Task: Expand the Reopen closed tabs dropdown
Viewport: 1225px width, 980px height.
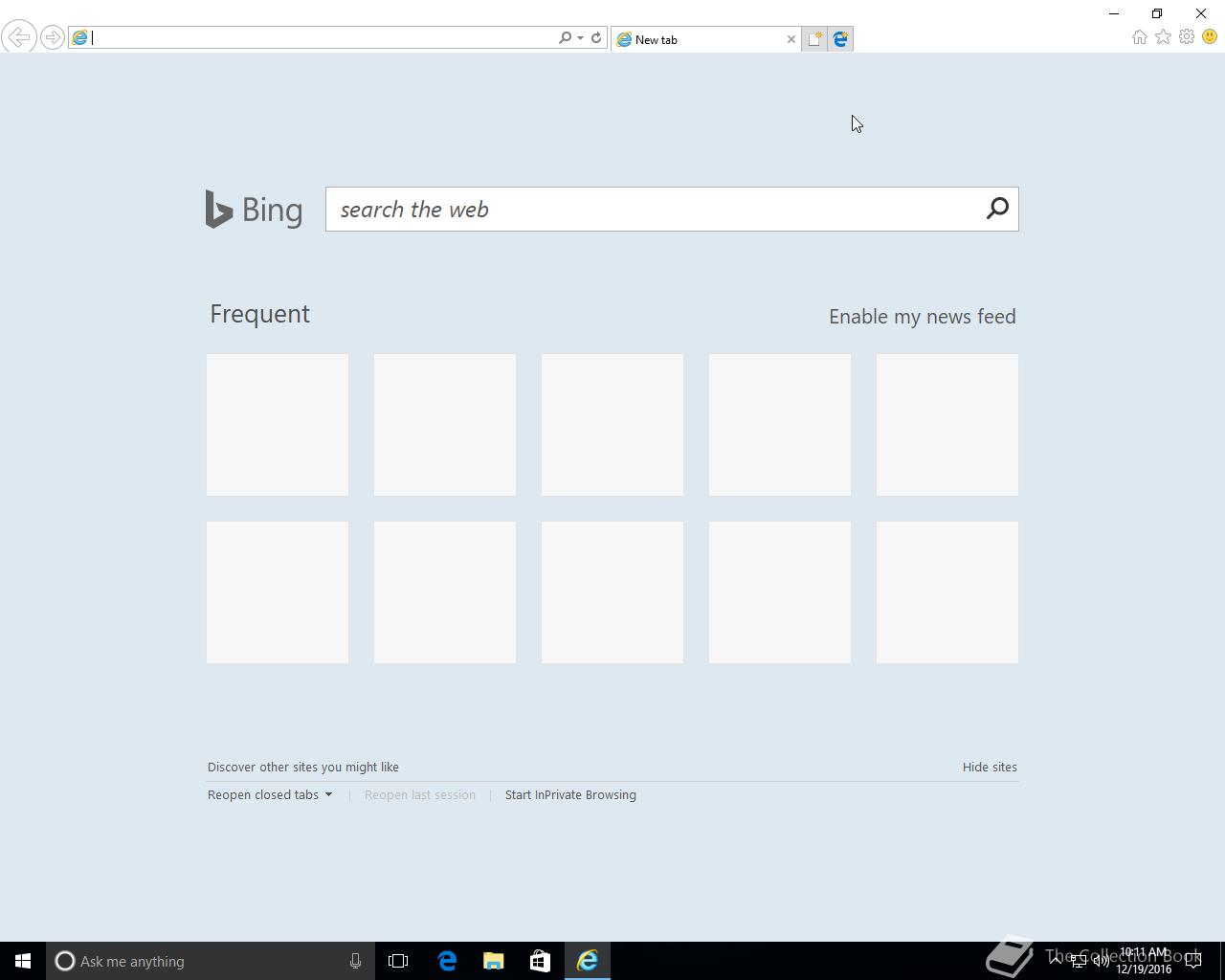Action: [270, 794]
